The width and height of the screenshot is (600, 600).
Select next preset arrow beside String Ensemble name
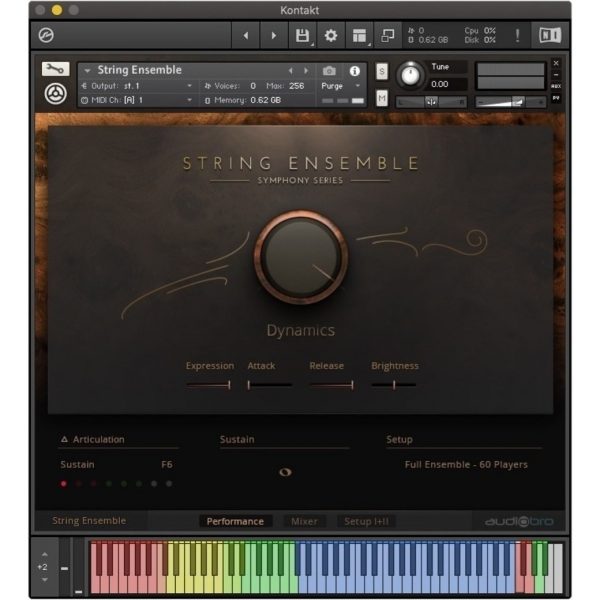coord(306,71)
